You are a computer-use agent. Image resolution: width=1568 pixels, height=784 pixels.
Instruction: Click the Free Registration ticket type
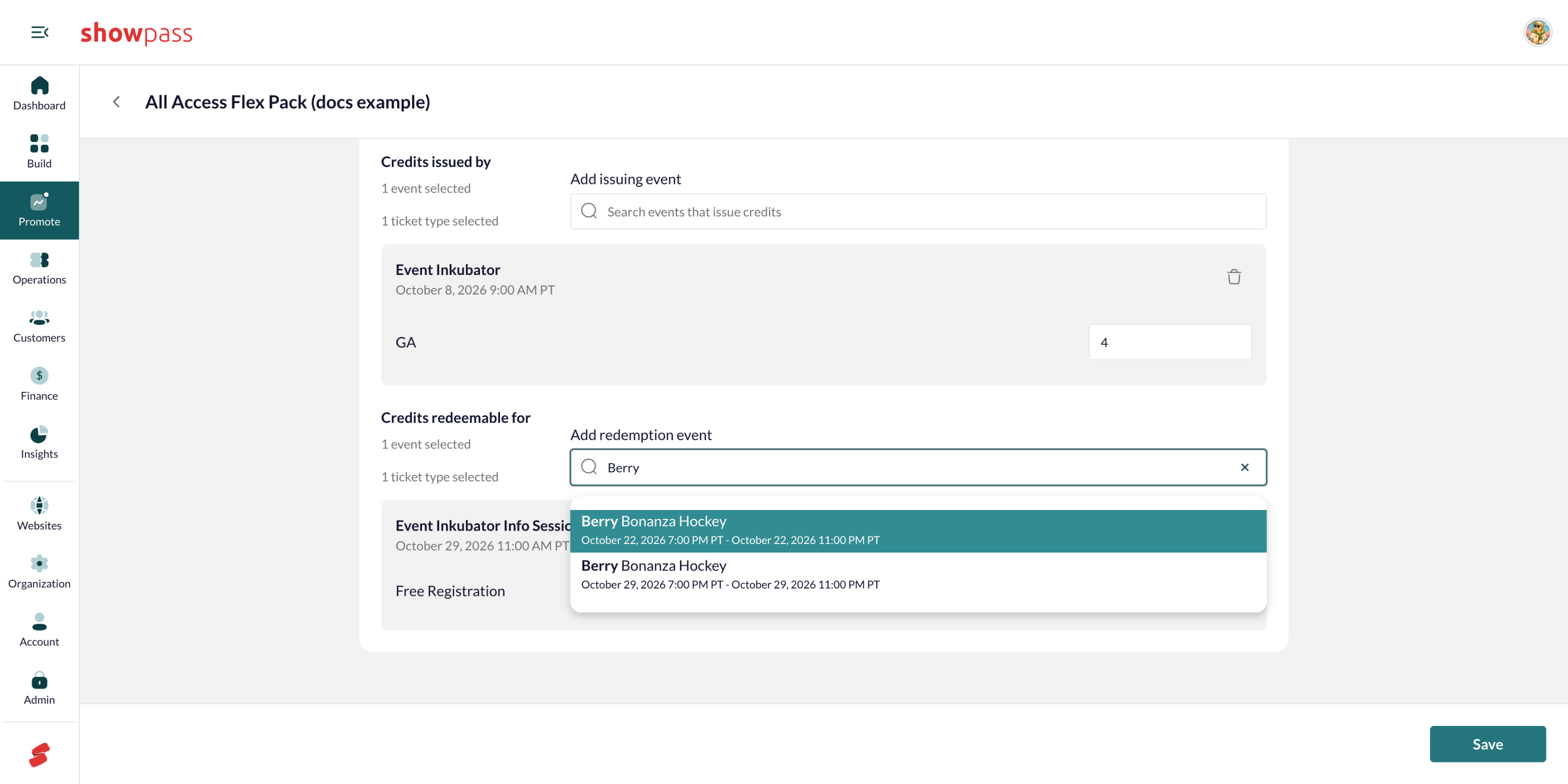[x=450, y=591]
